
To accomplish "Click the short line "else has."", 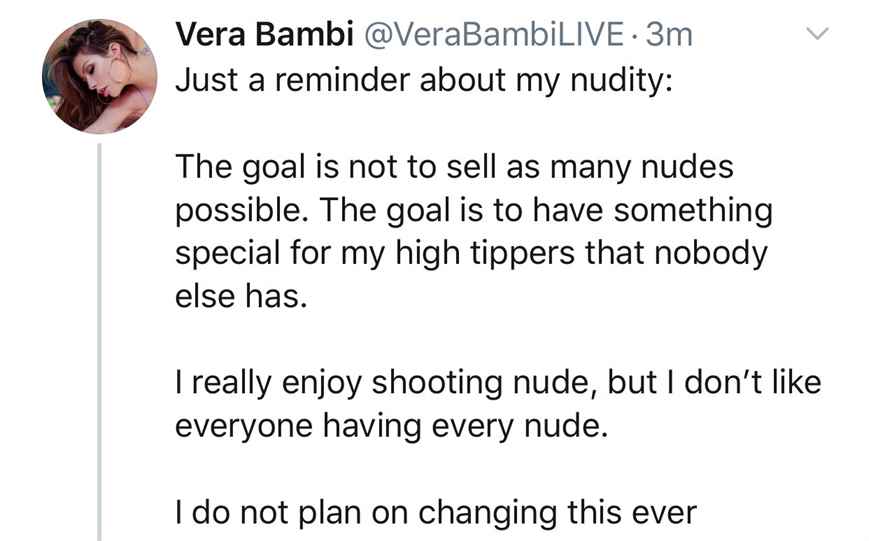I will 239,297.
